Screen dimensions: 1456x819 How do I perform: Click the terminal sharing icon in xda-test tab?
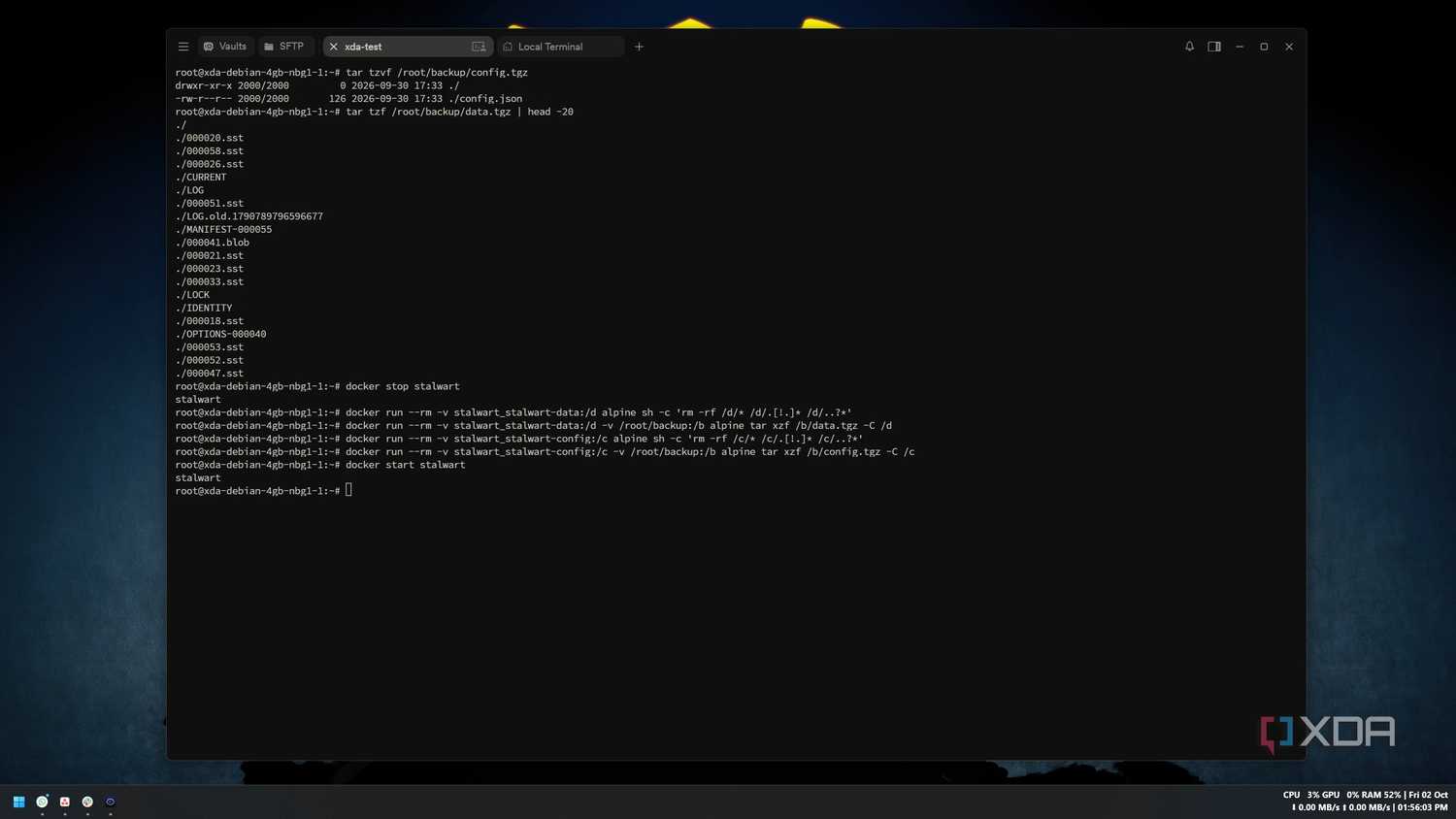click(479, 47)
